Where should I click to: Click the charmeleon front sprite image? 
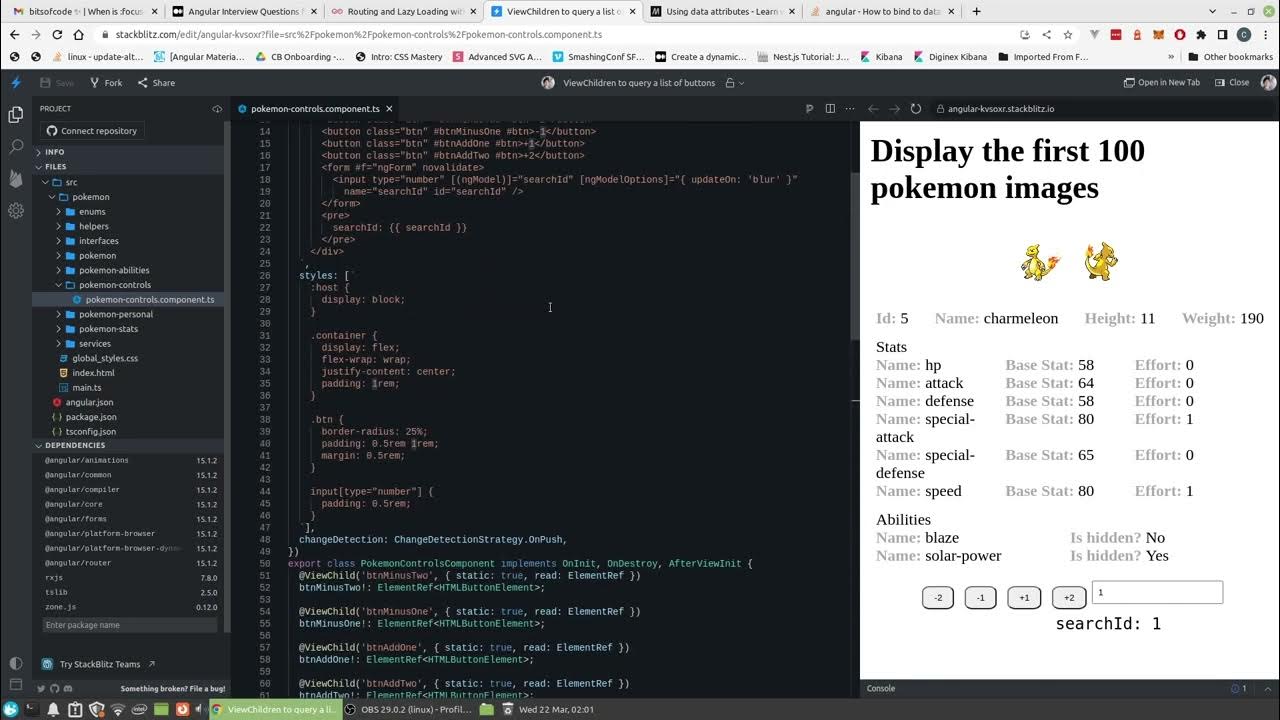(x=1040, y=262)
